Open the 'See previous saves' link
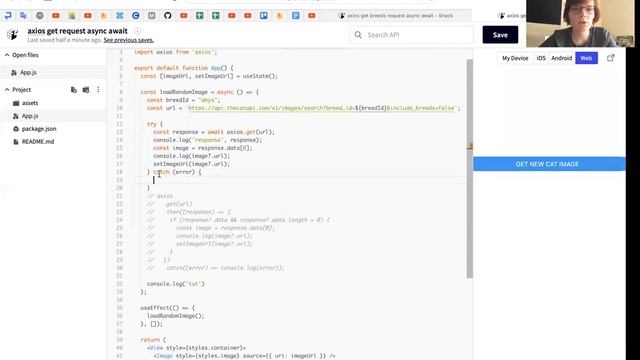640x360 pixels. [129, 40]
